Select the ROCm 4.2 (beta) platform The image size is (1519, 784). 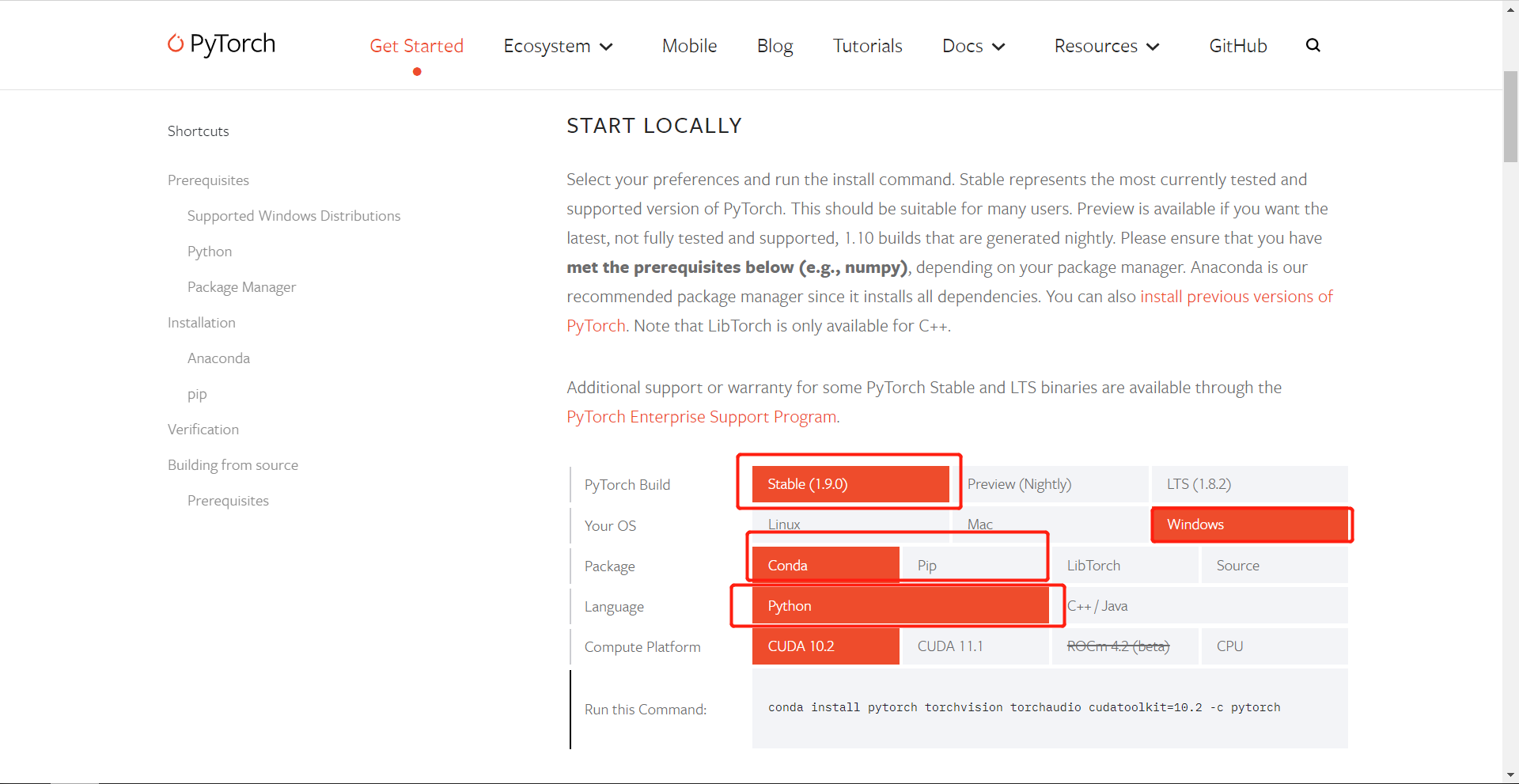click(1124, 646)
